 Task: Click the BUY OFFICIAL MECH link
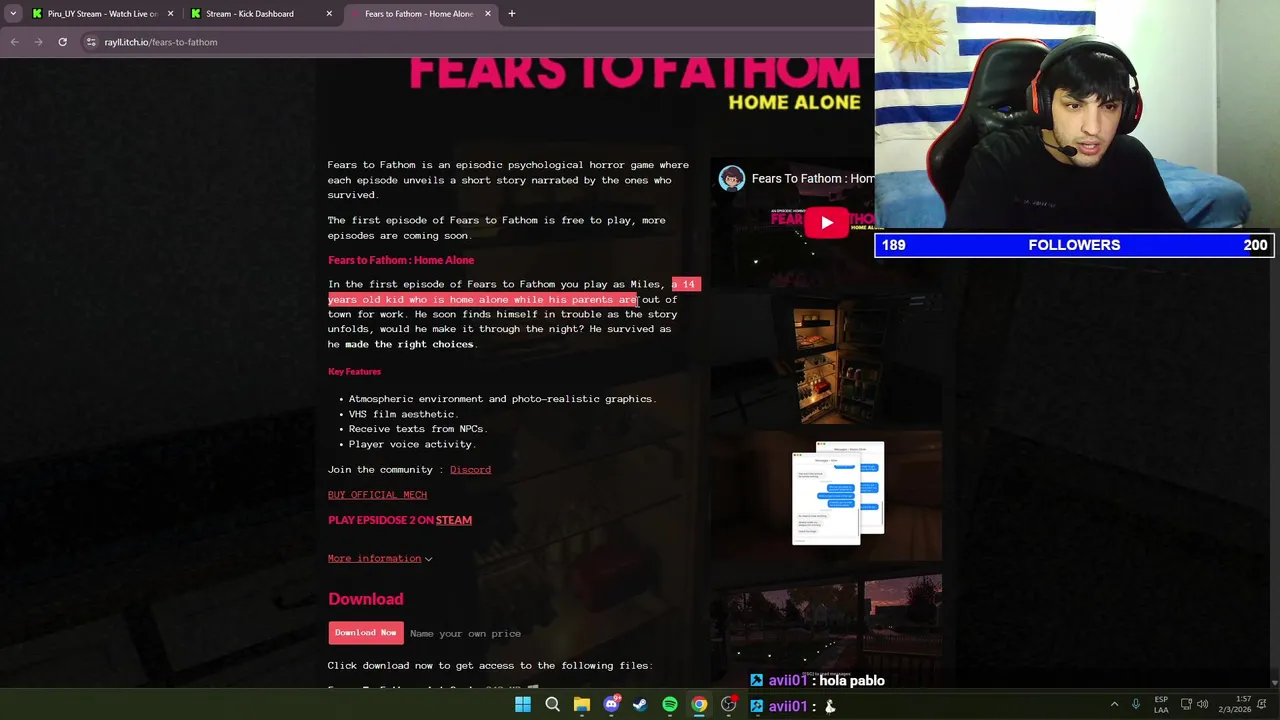[x=377, y=495]
